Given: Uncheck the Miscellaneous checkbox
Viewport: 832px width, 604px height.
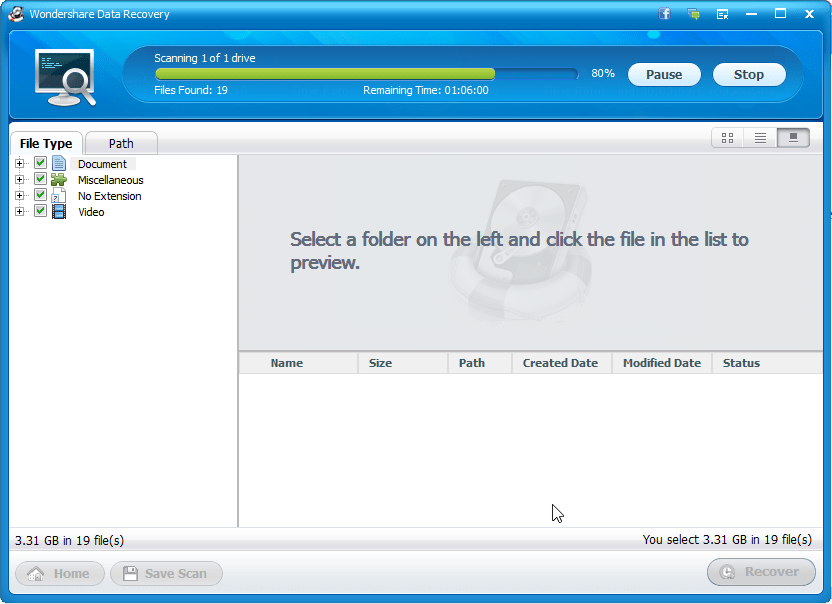Looking at the screenshot, I should click(x=40, y=178).
